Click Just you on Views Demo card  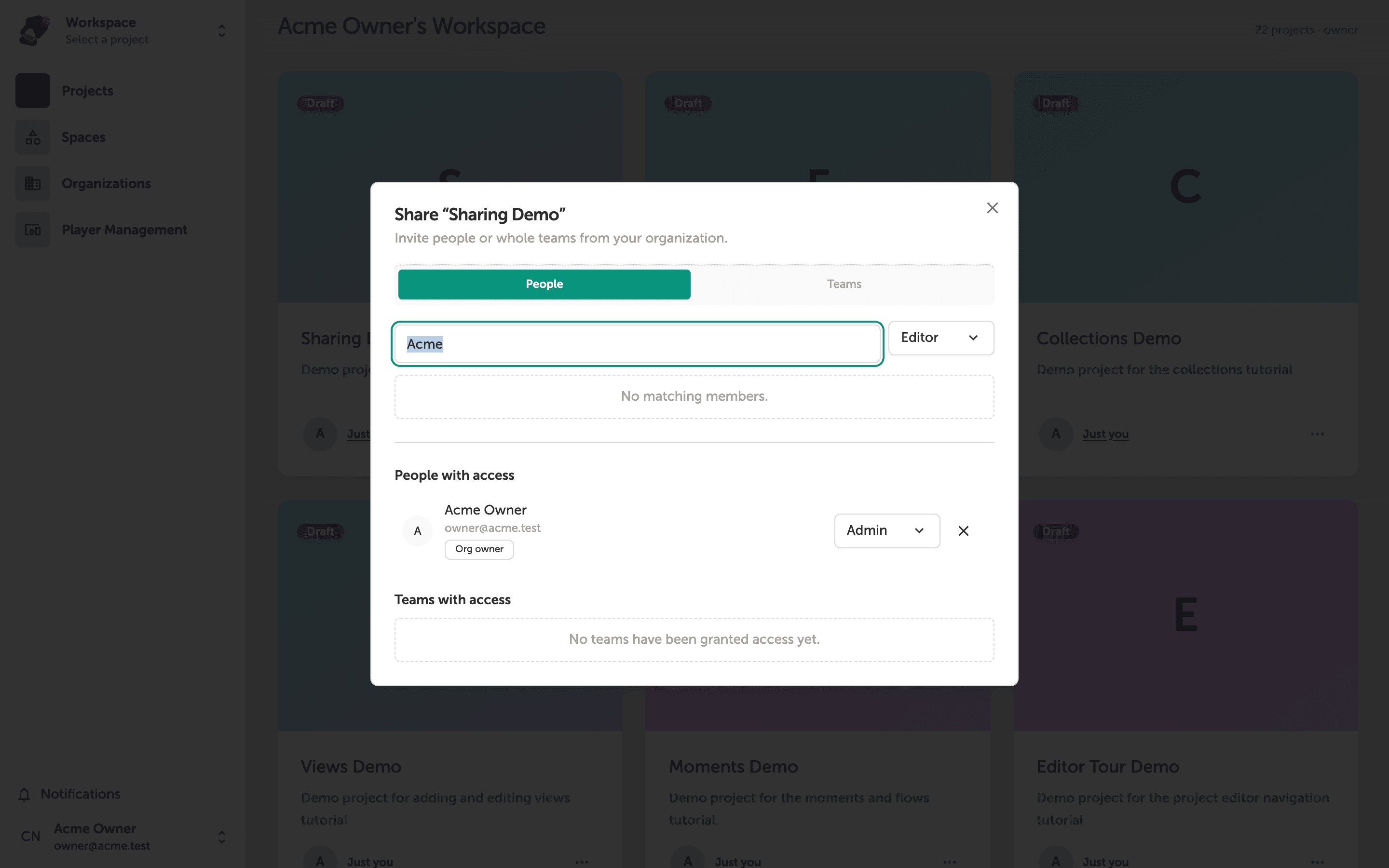369,862
